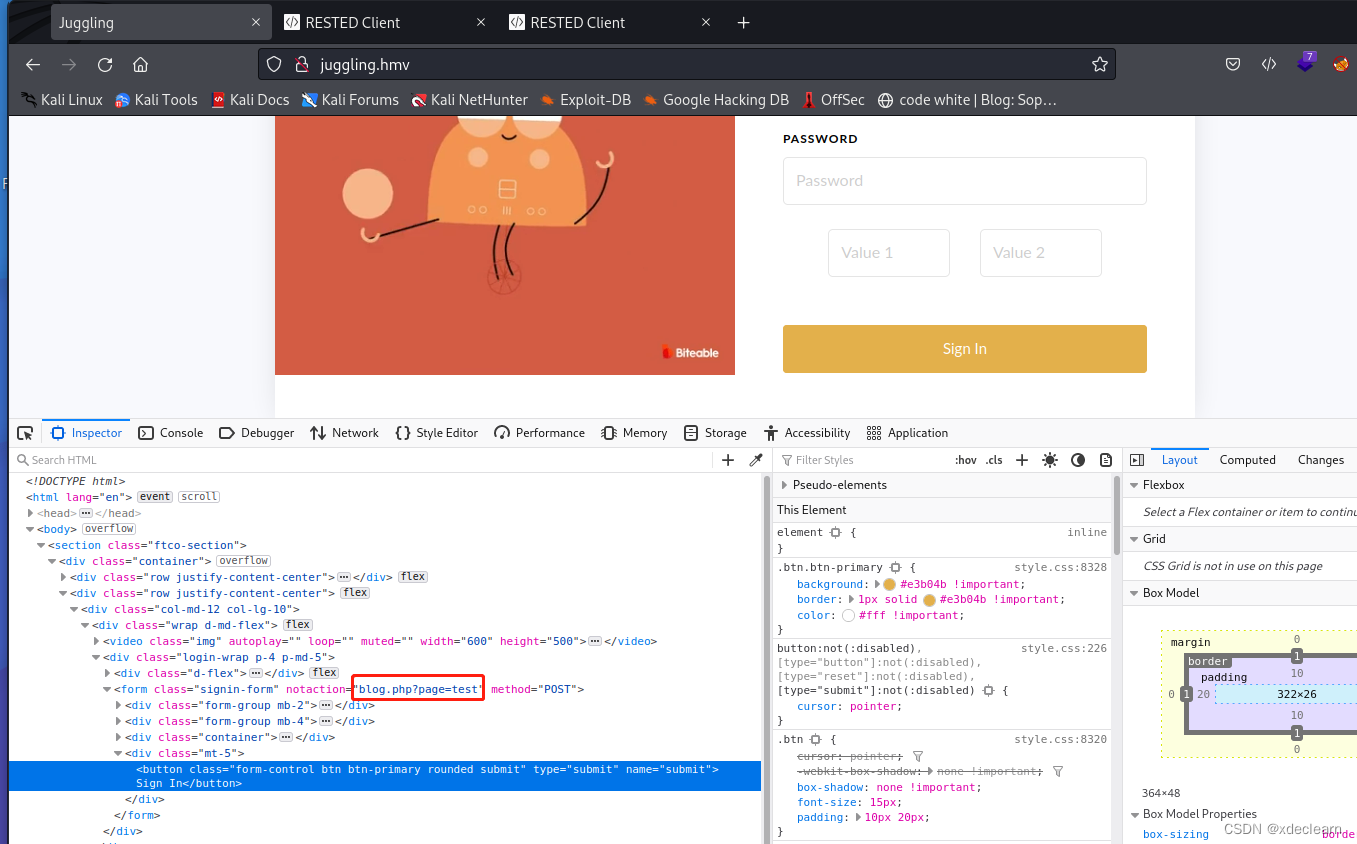Open Kali Tools bookmark
1357x844 pixels.
click(156, 100)
